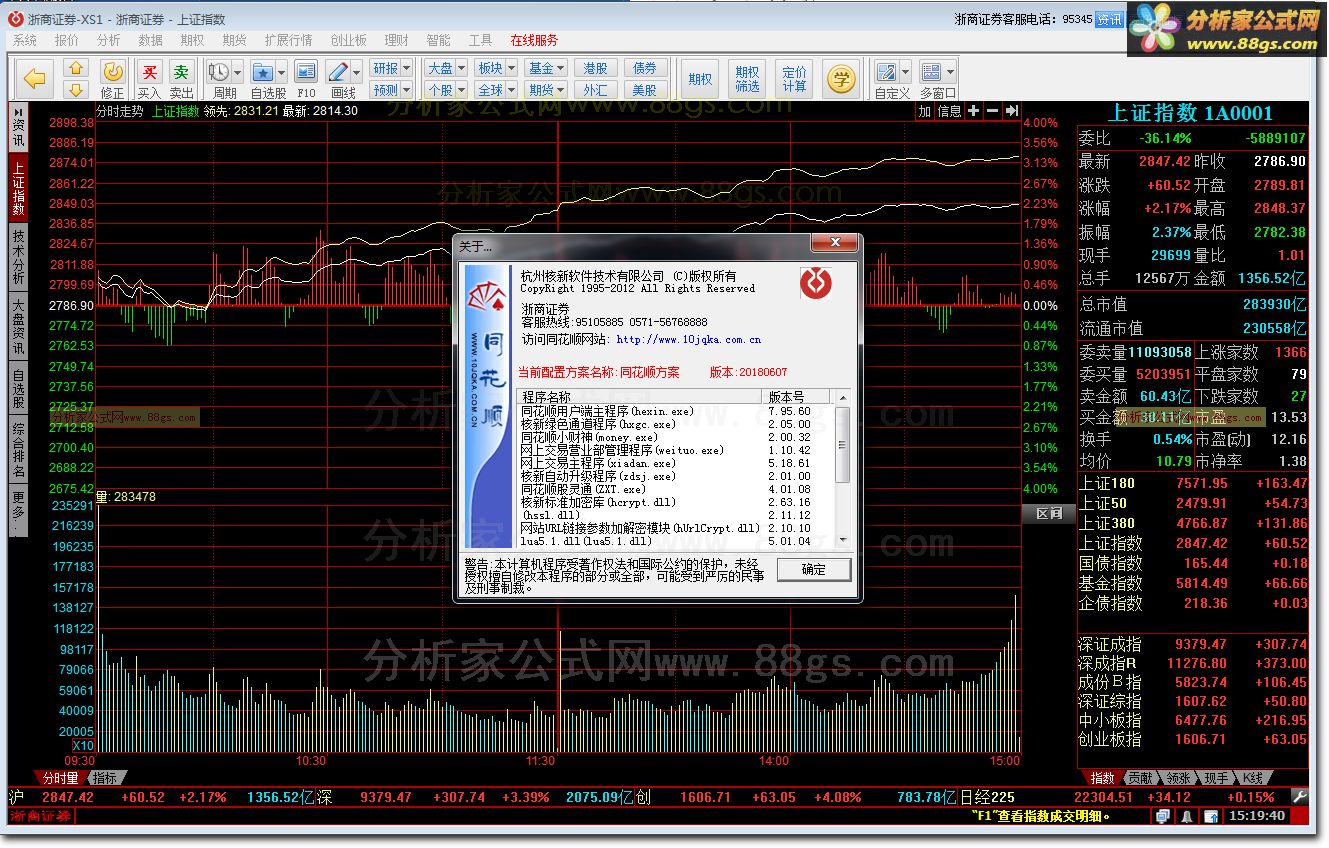Image resolution: width=1329 pixels, height=848 pixels.
Task: Expand the 多窗口 dropdown arrow
Action: pos(951,72)
